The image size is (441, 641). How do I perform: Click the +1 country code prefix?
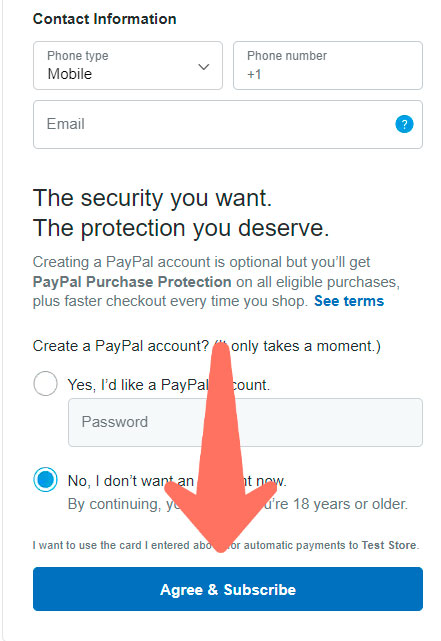point(254,74)
